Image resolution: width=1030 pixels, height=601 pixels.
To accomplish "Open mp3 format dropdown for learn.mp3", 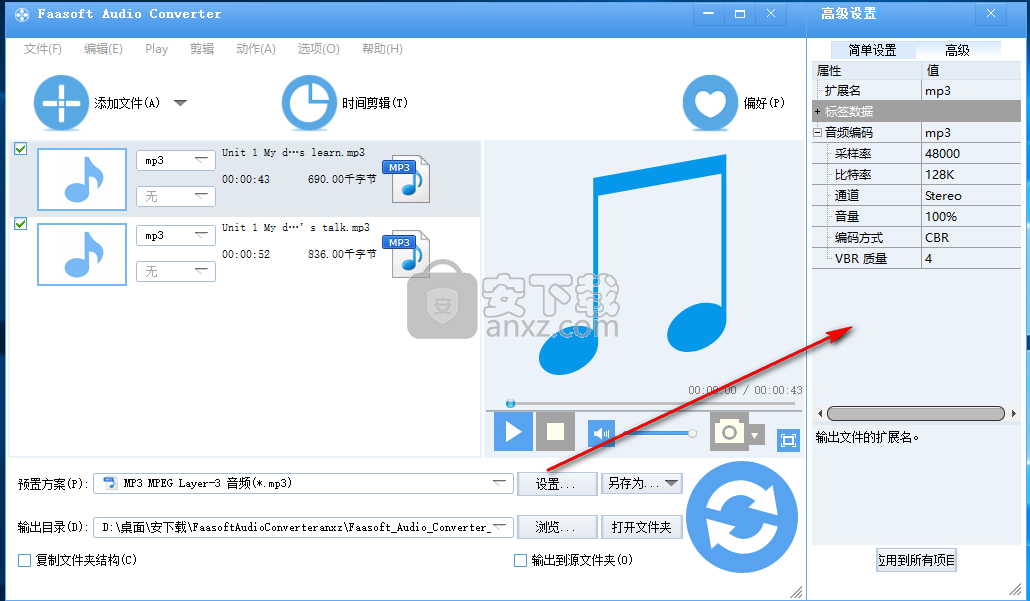I will click(176, 160).
